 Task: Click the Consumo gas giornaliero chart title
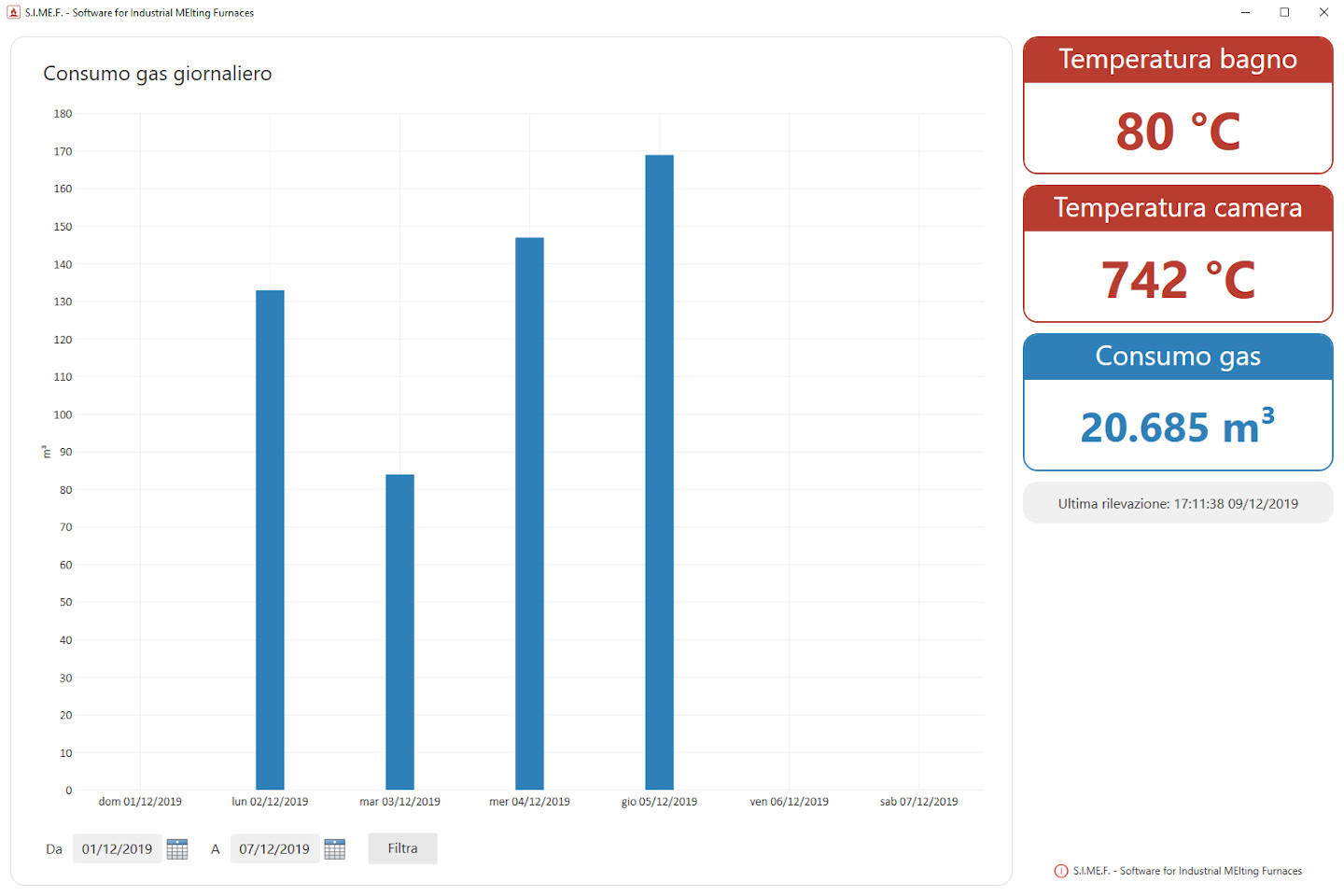pyautogui.click(x=158, y=74)
